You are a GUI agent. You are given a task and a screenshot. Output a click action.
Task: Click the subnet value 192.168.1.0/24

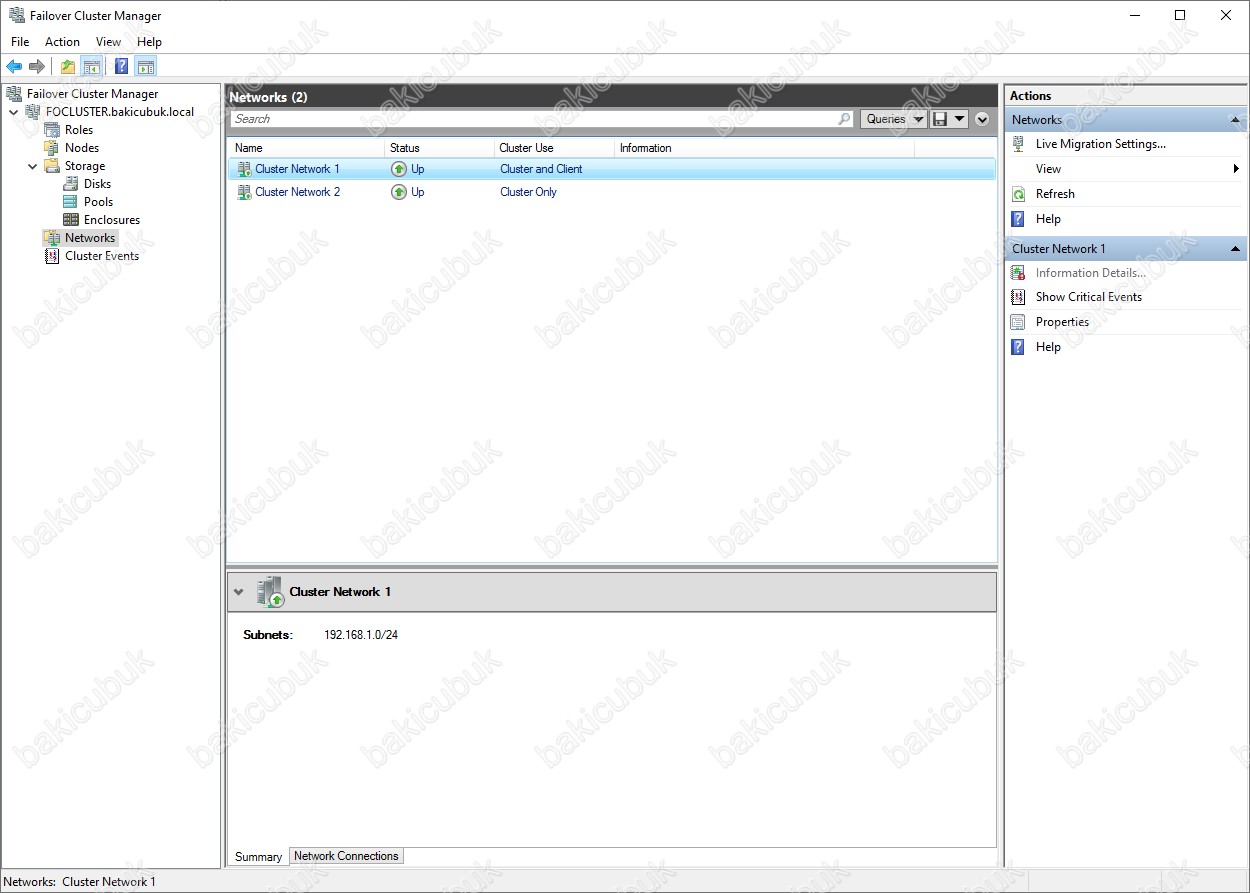click(x=361, y=635)
